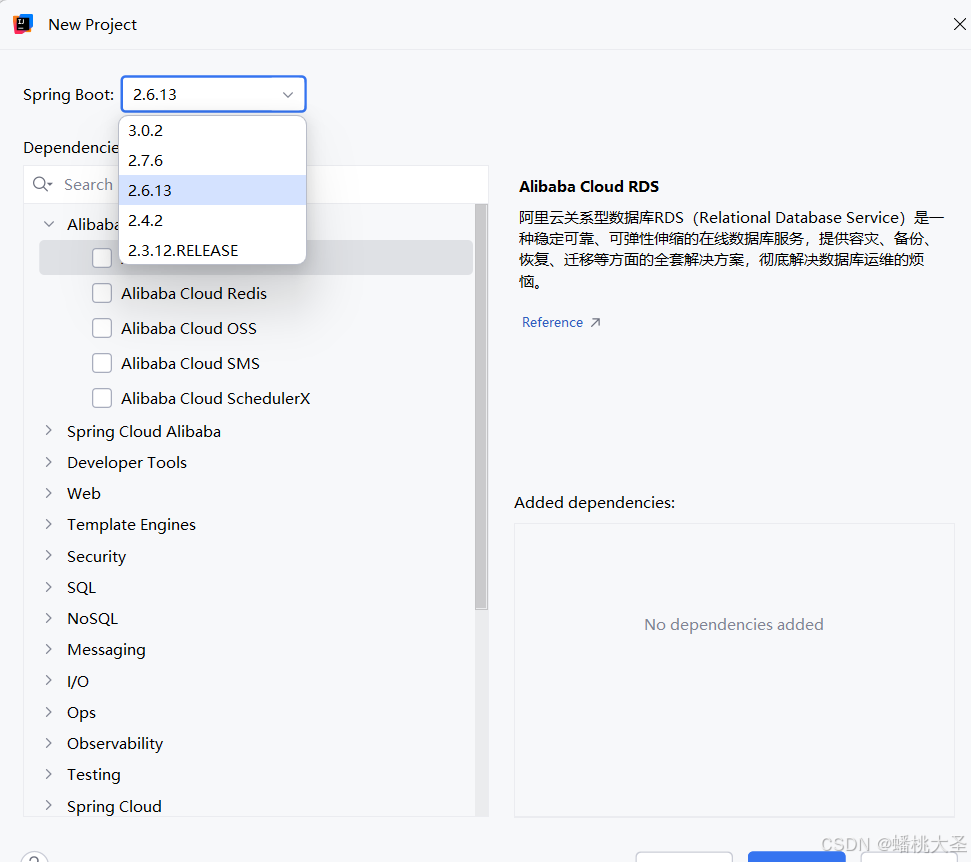Screen dimensions: 971x862
Task: Expand the Testing category
Action: click(49, 774)
